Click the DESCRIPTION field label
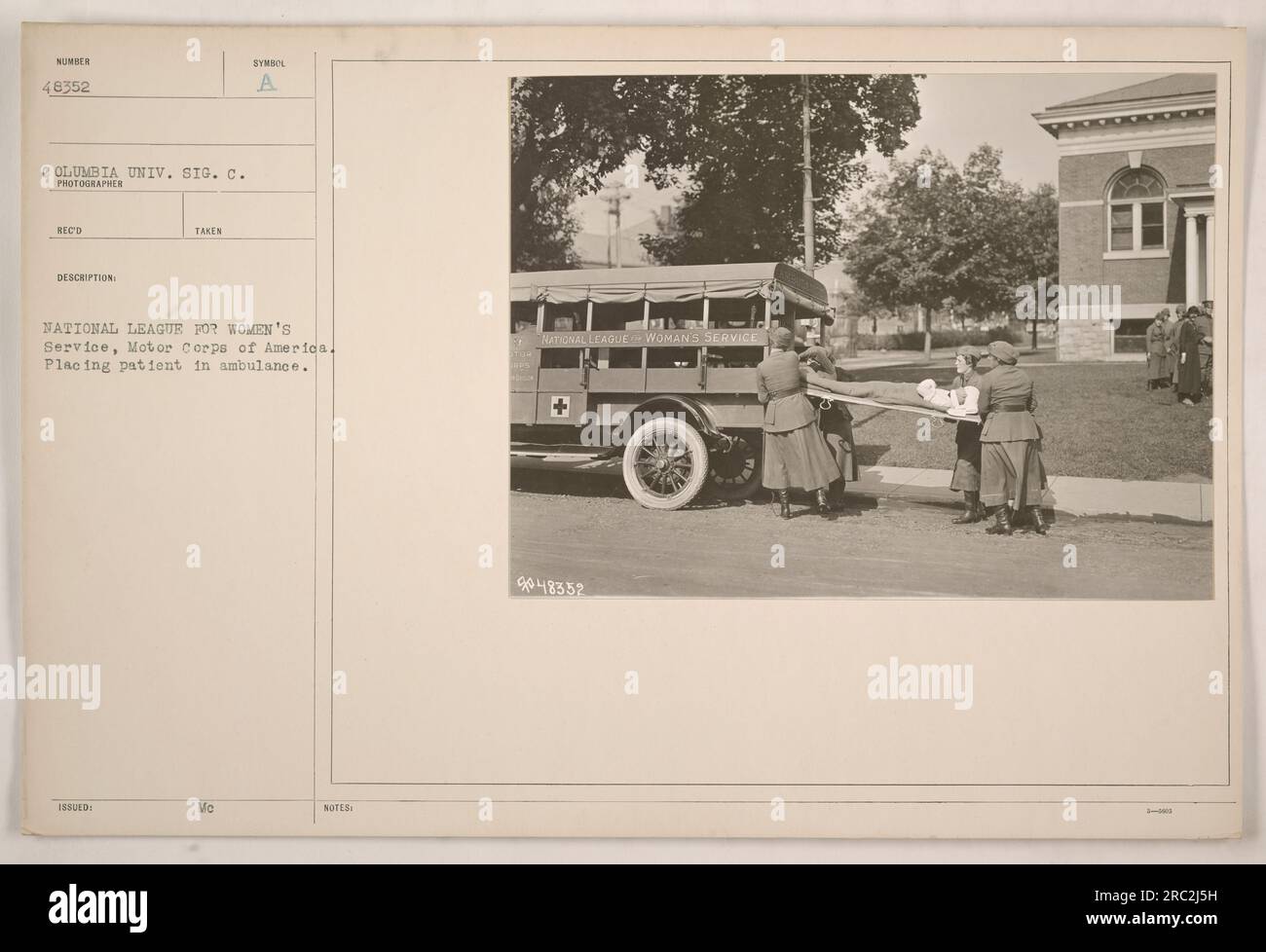Image resolution: width=1266 pixels, height=952 pixels. pyautogui.click(x=87, y=276)
